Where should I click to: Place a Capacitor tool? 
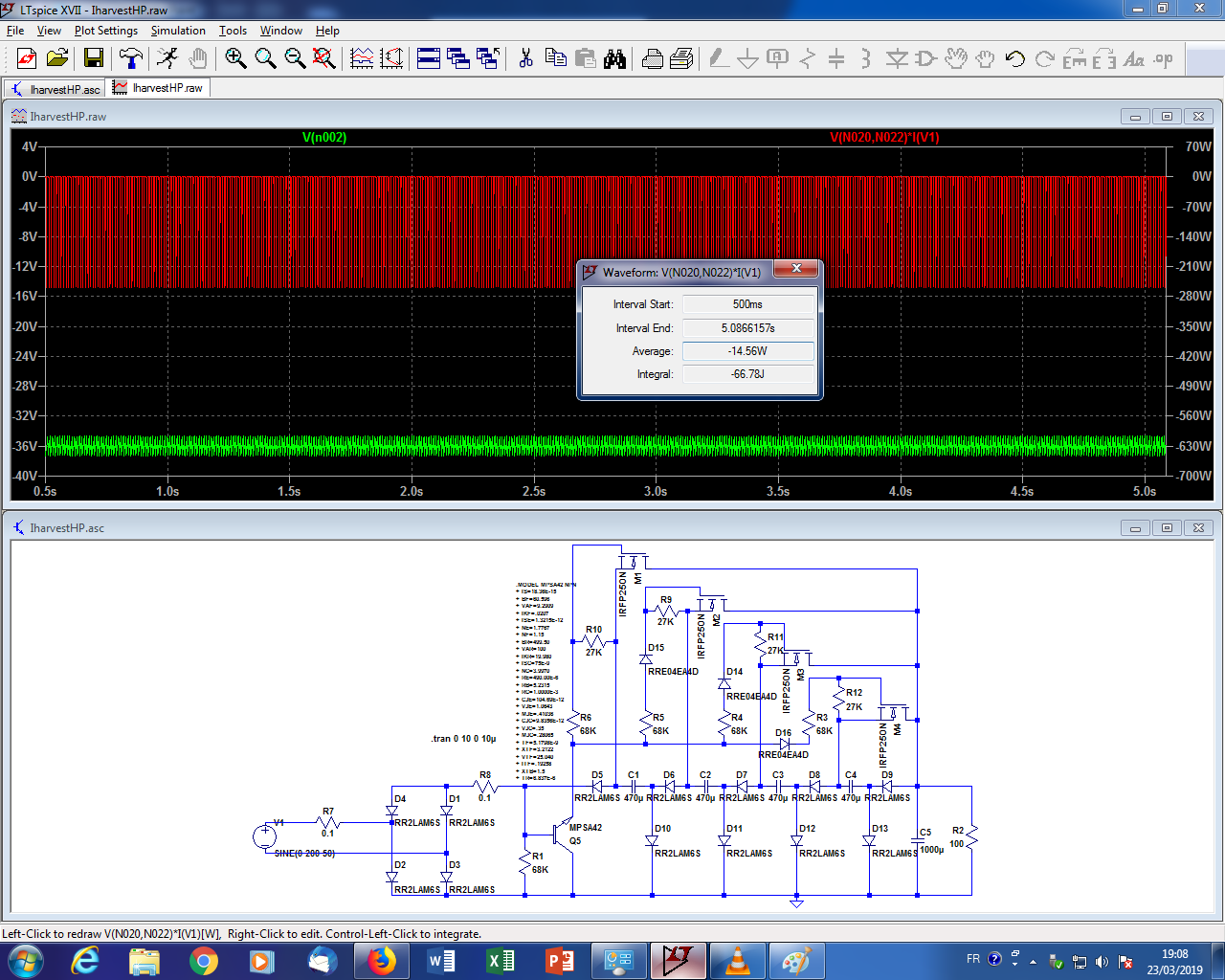click(x=836, y=59)
